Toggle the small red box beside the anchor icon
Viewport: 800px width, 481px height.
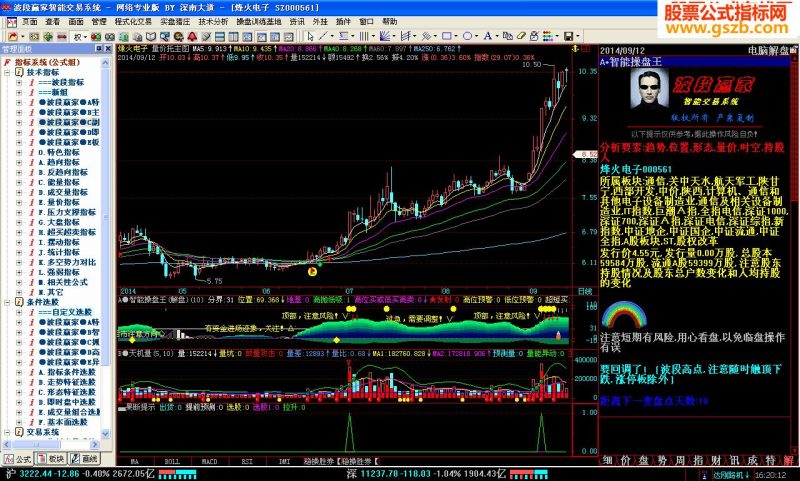[586, 49]
